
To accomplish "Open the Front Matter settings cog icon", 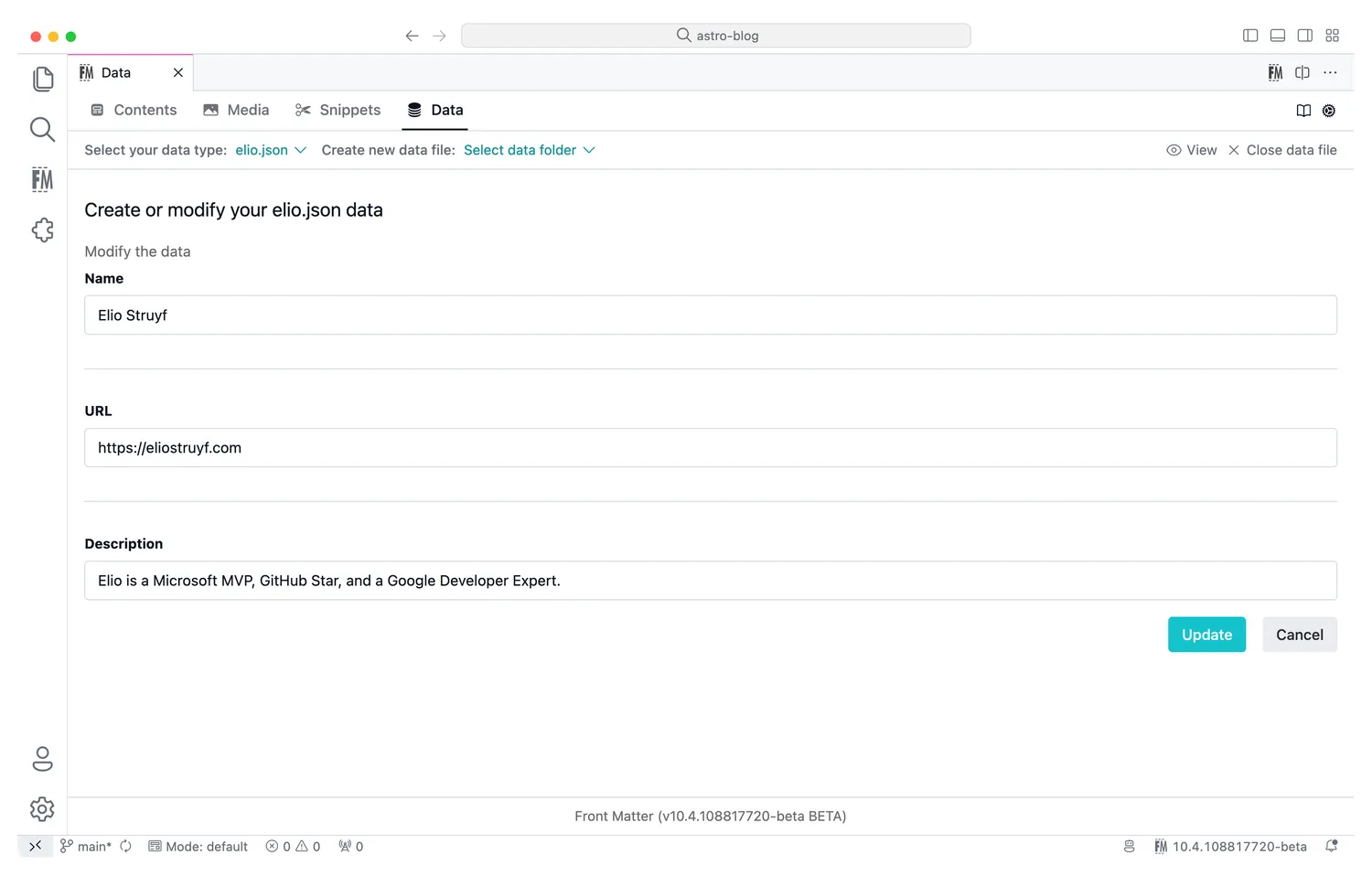I will tap(1329, 111).
